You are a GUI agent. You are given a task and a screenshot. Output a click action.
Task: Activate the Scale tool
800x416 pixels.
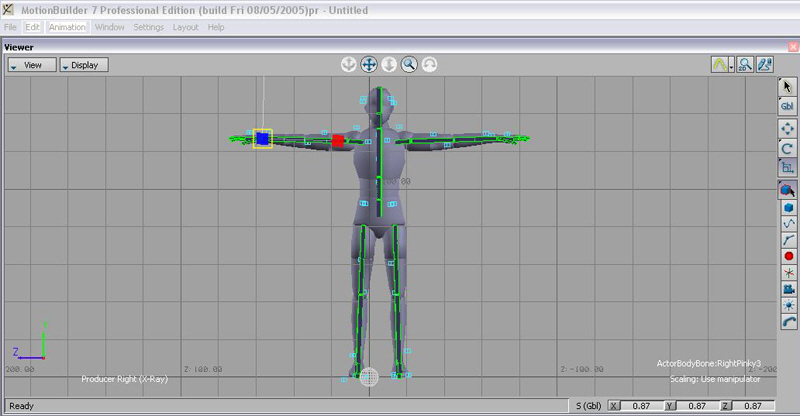tap(787, 167)
